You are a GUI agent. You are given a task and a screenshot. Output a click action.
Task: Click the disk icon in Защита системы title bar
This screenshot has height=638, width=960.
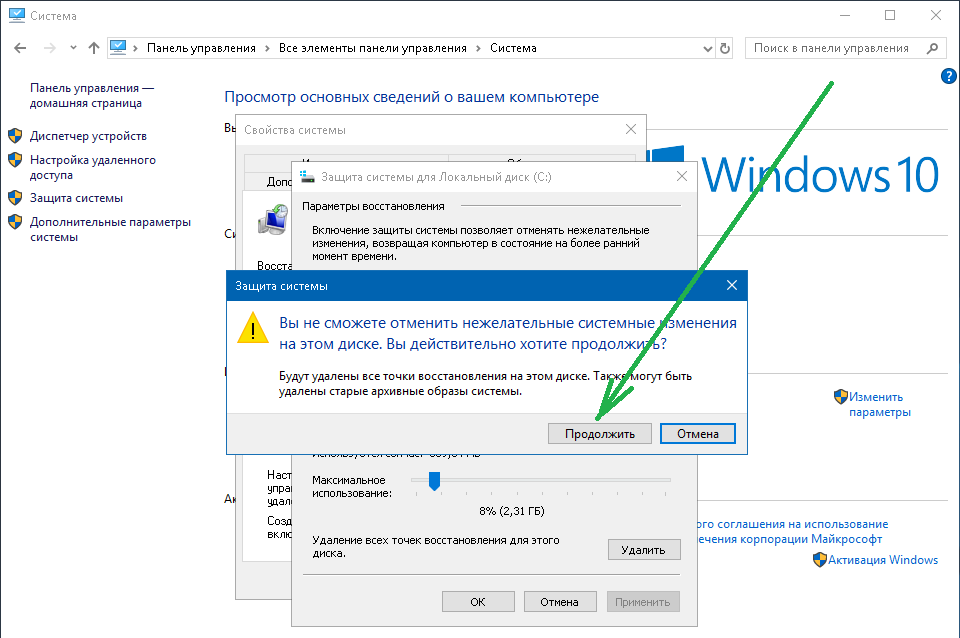pos(307,176)
